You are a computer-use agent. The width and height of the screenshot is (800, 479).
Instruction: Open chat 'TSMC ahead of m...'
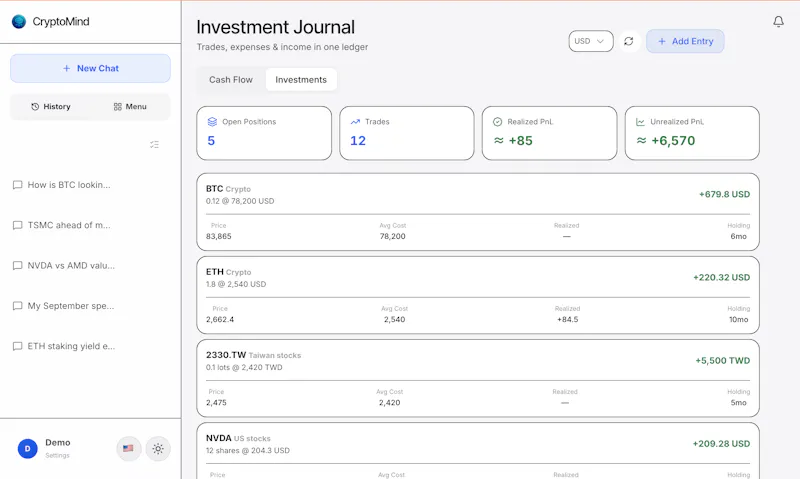(x=69, y=225)
